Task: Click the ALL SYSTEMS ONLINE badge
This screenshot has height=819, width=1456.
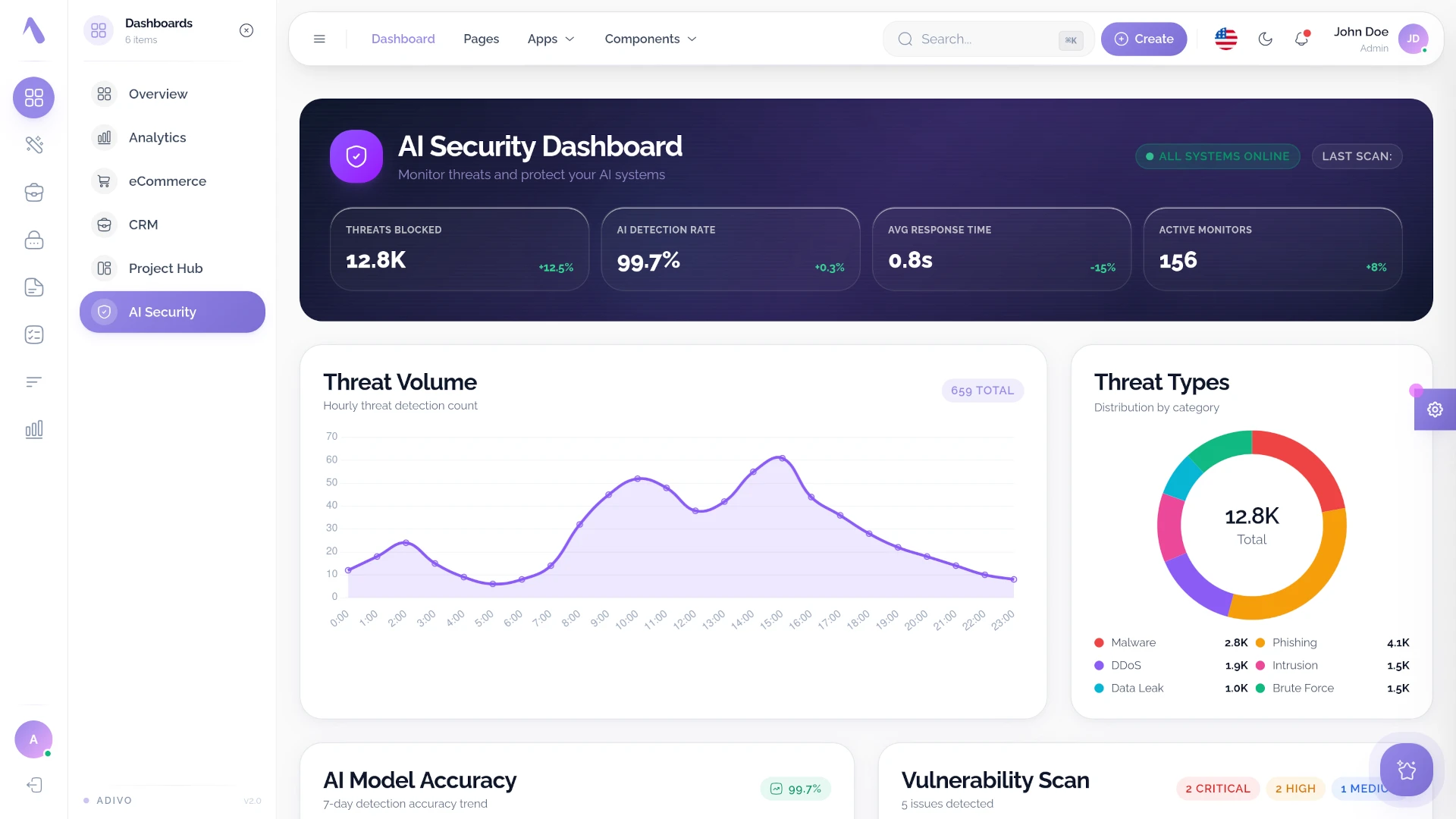Action: (1217, 156)
